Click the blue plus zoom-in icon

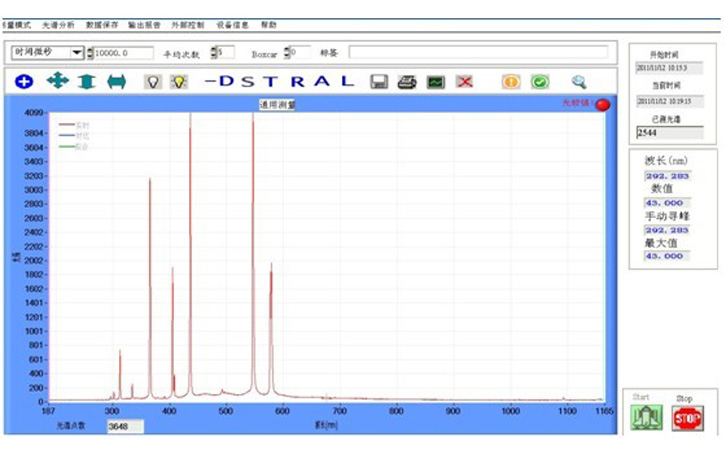click(x=24, y=82)
